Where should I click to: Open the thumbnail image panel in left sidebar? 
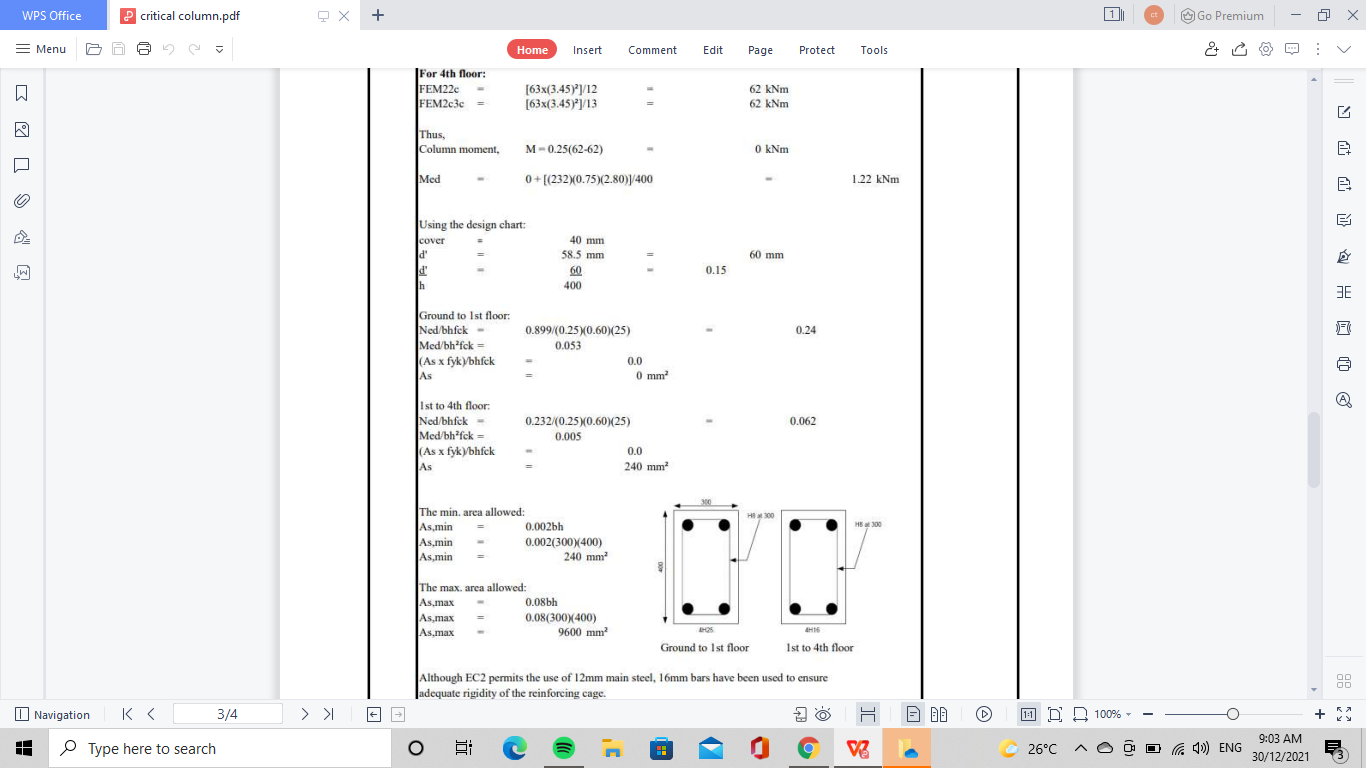21,129
